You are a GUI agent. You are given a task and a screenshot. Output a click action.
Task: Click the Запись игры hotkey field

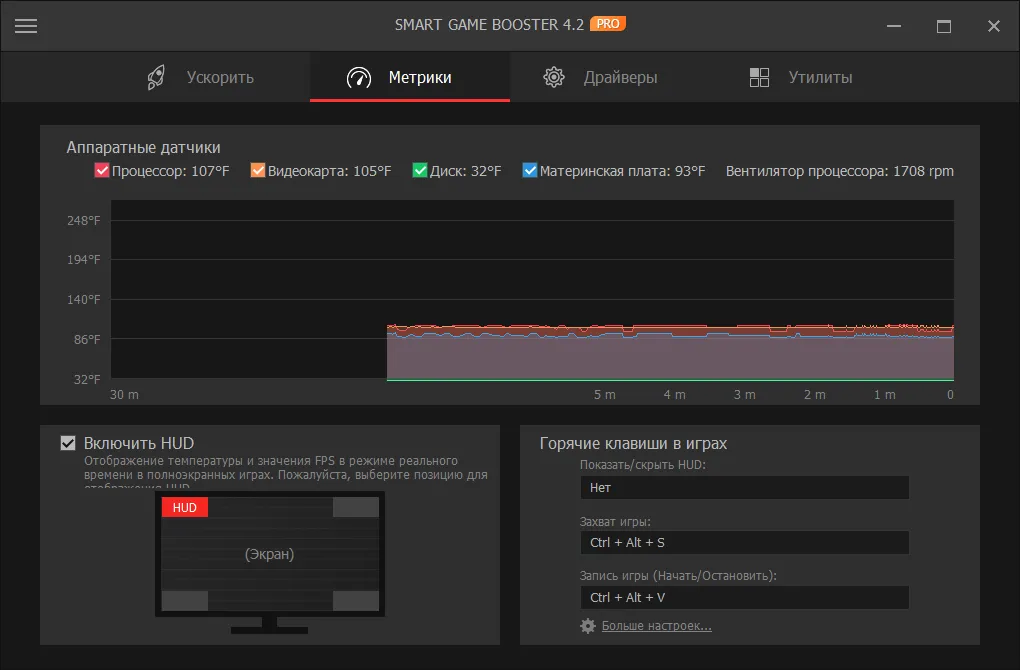pos(743,598)
